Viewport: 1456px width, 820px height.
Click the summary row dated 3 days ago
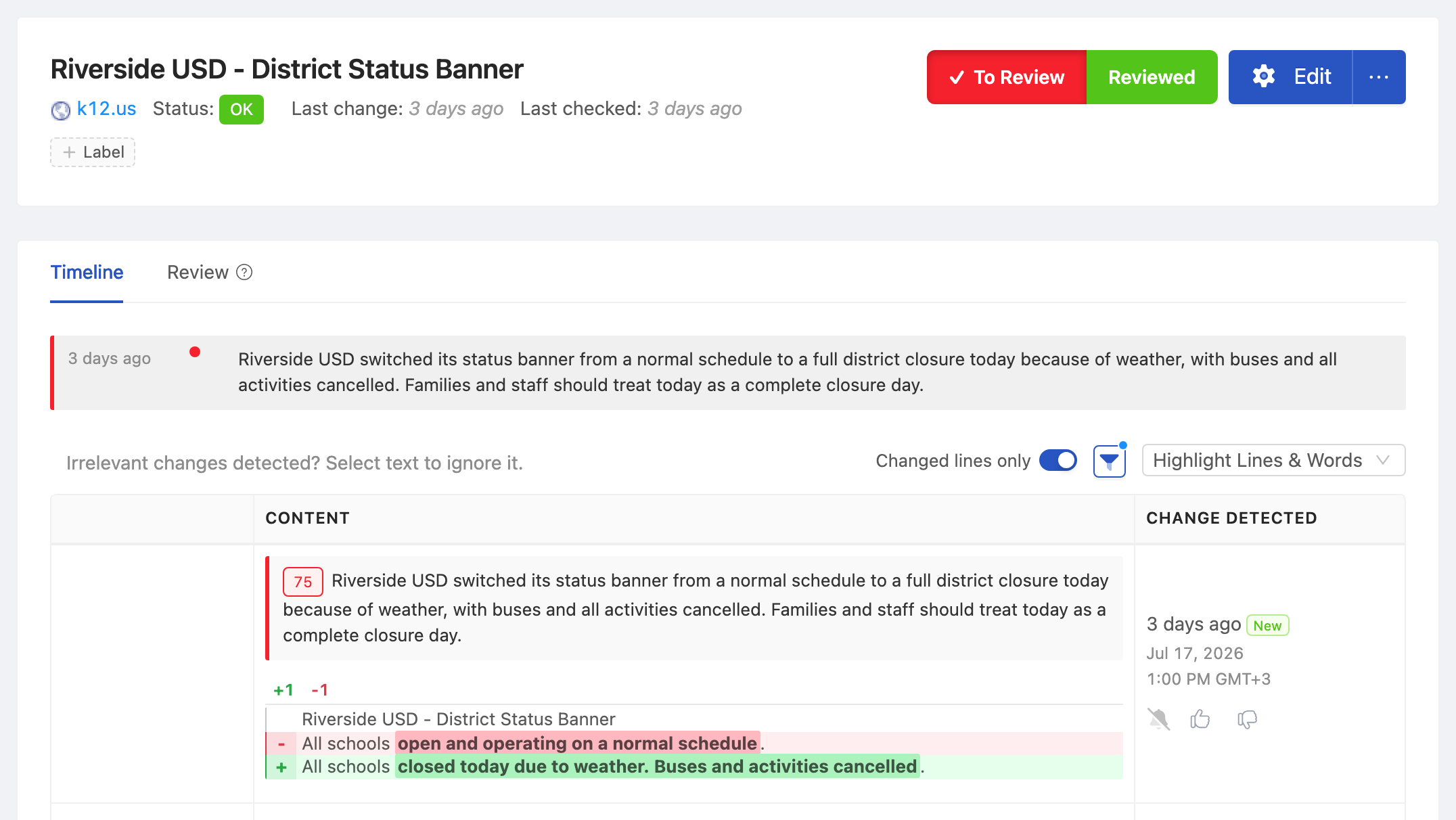tap(728, 373)
